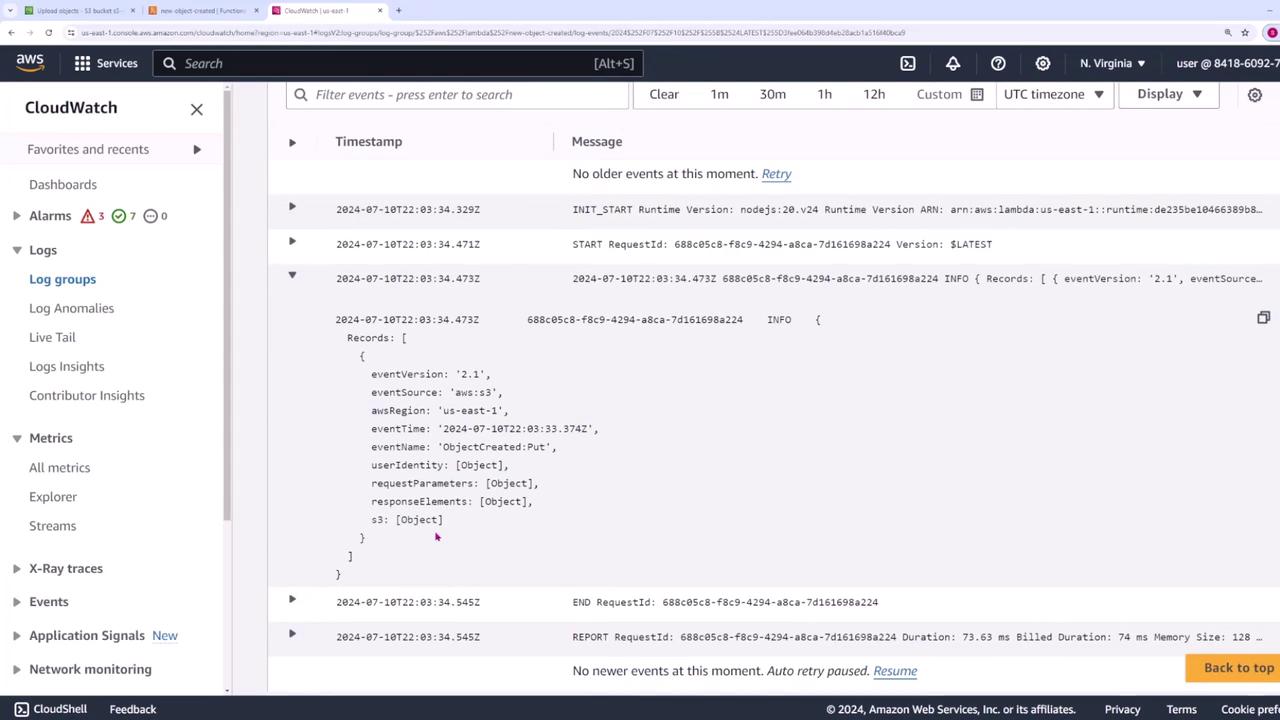The height and width of the screenshot is (720, 1280).
Task: Open custom time range calendar icon
Action: click(x=976, y=94)
